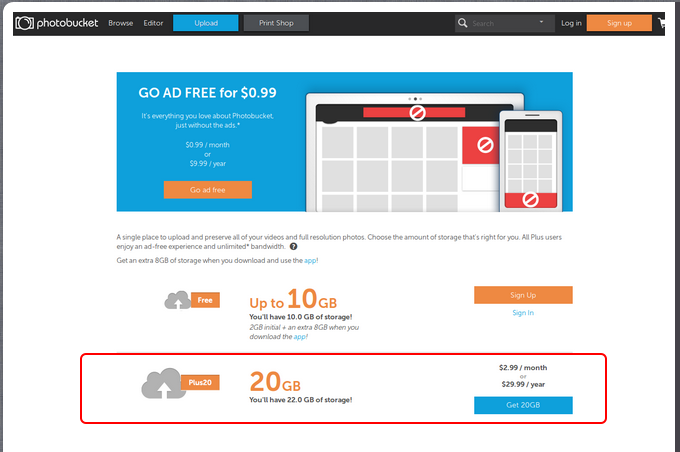The width and height of the screenshot is (680, 452).
Task: Open the Editor page
Action: pos(153,23)
